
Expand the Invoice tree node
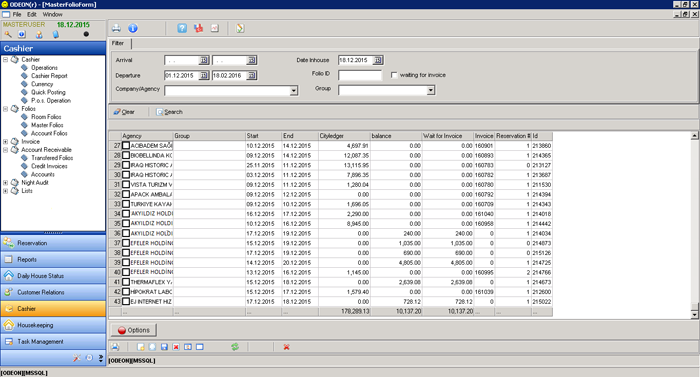tap(5, 142)
